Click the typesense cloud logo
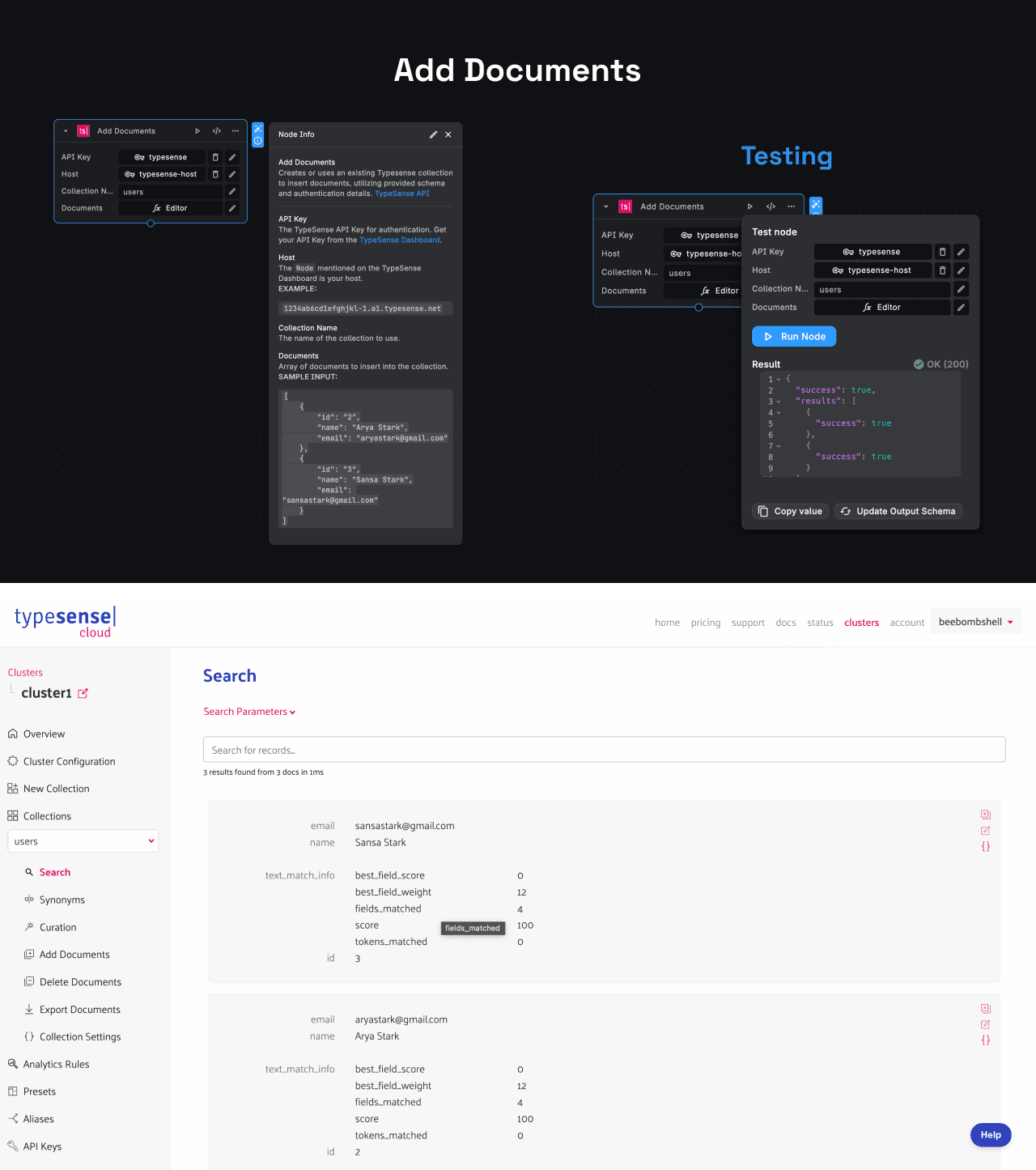Screen dimensions: 1036x1170 [x=66, y=622]
